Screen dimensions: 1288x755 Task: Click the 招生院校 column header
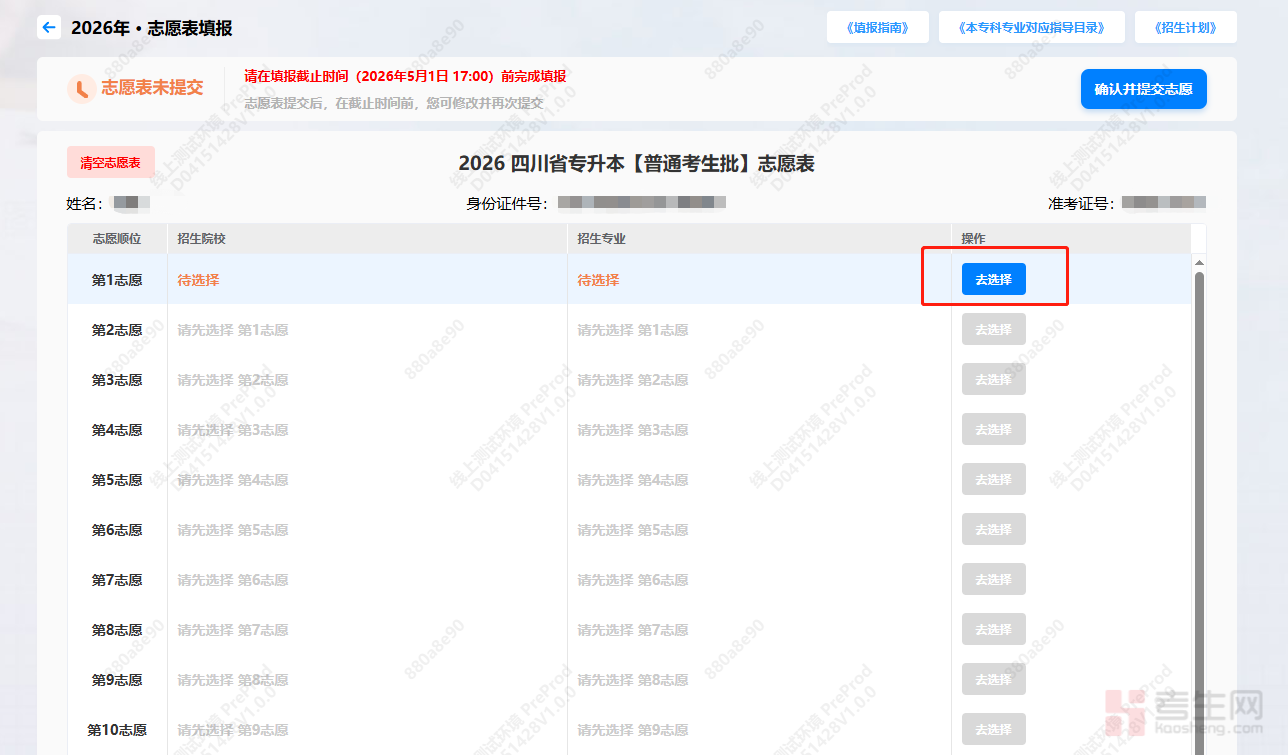pyautogui.click(x=201, y=239)
